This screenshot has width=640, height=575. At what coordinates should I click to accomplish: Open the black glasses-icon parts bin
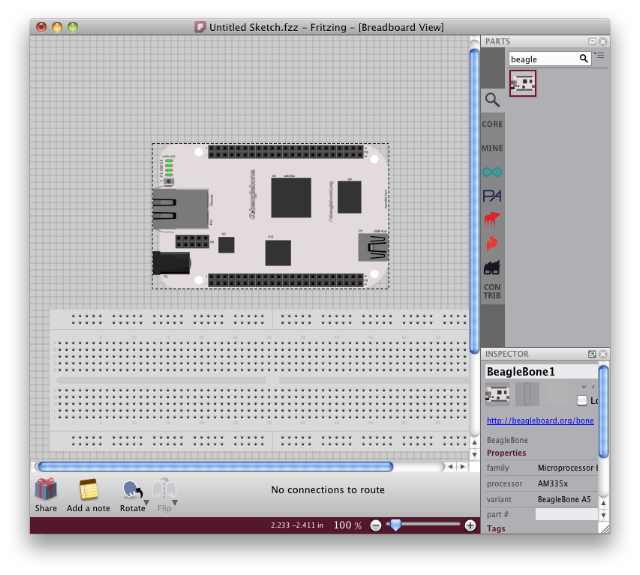coord(492,268)
